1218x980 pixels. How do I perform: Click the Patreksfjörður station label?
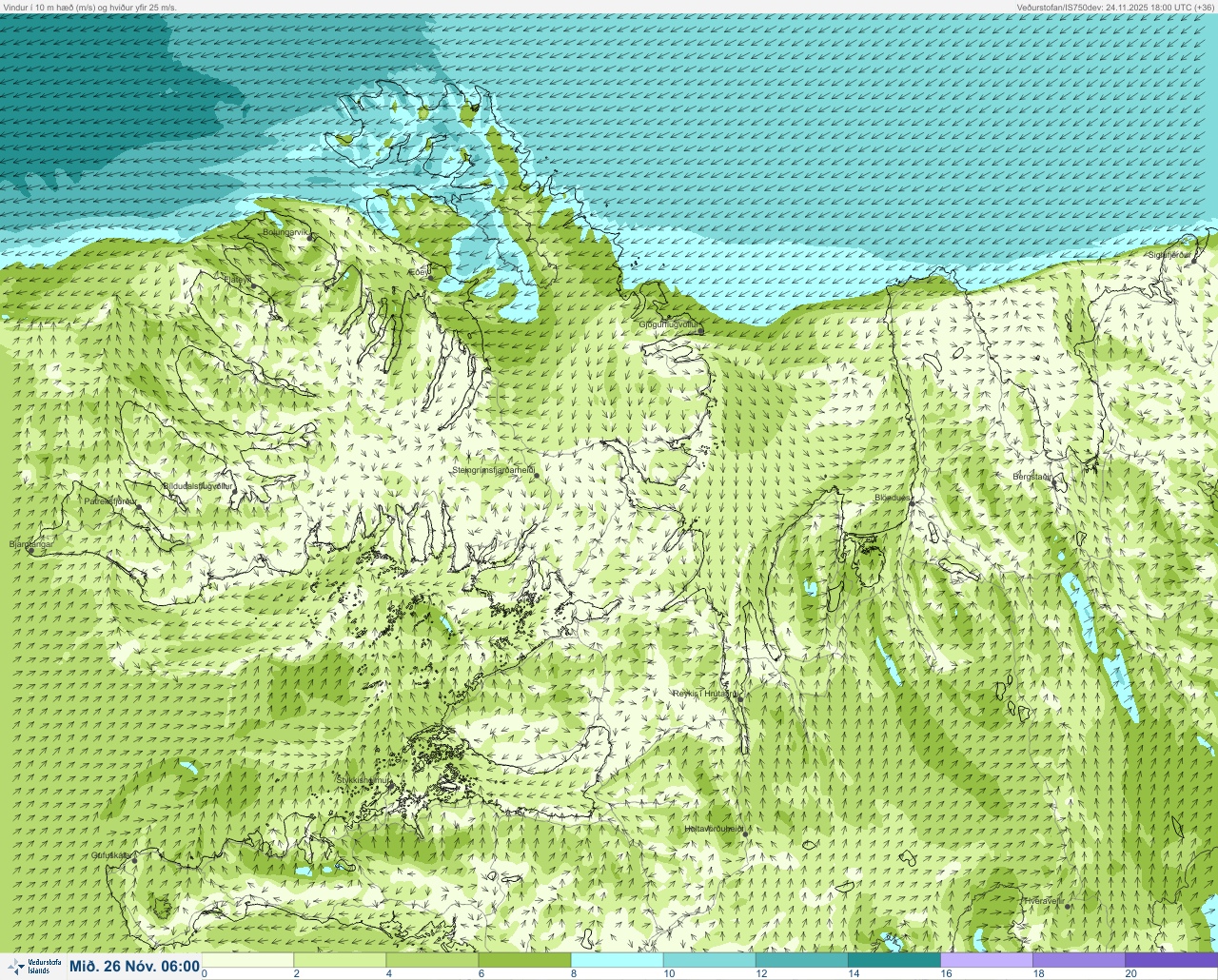click(x=111, y=500)
